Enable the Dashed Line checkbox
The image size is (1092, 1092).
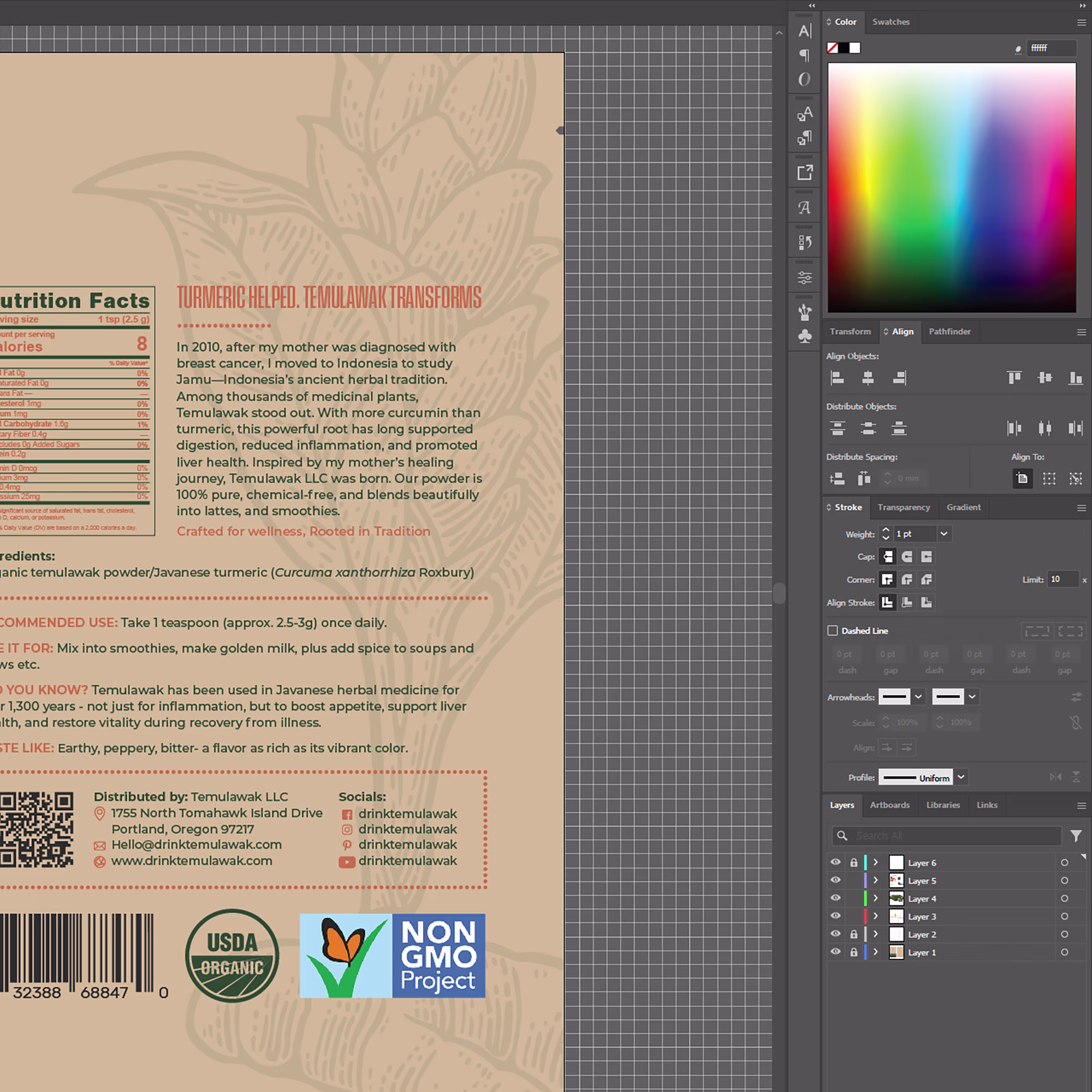(x=833, y=630)
